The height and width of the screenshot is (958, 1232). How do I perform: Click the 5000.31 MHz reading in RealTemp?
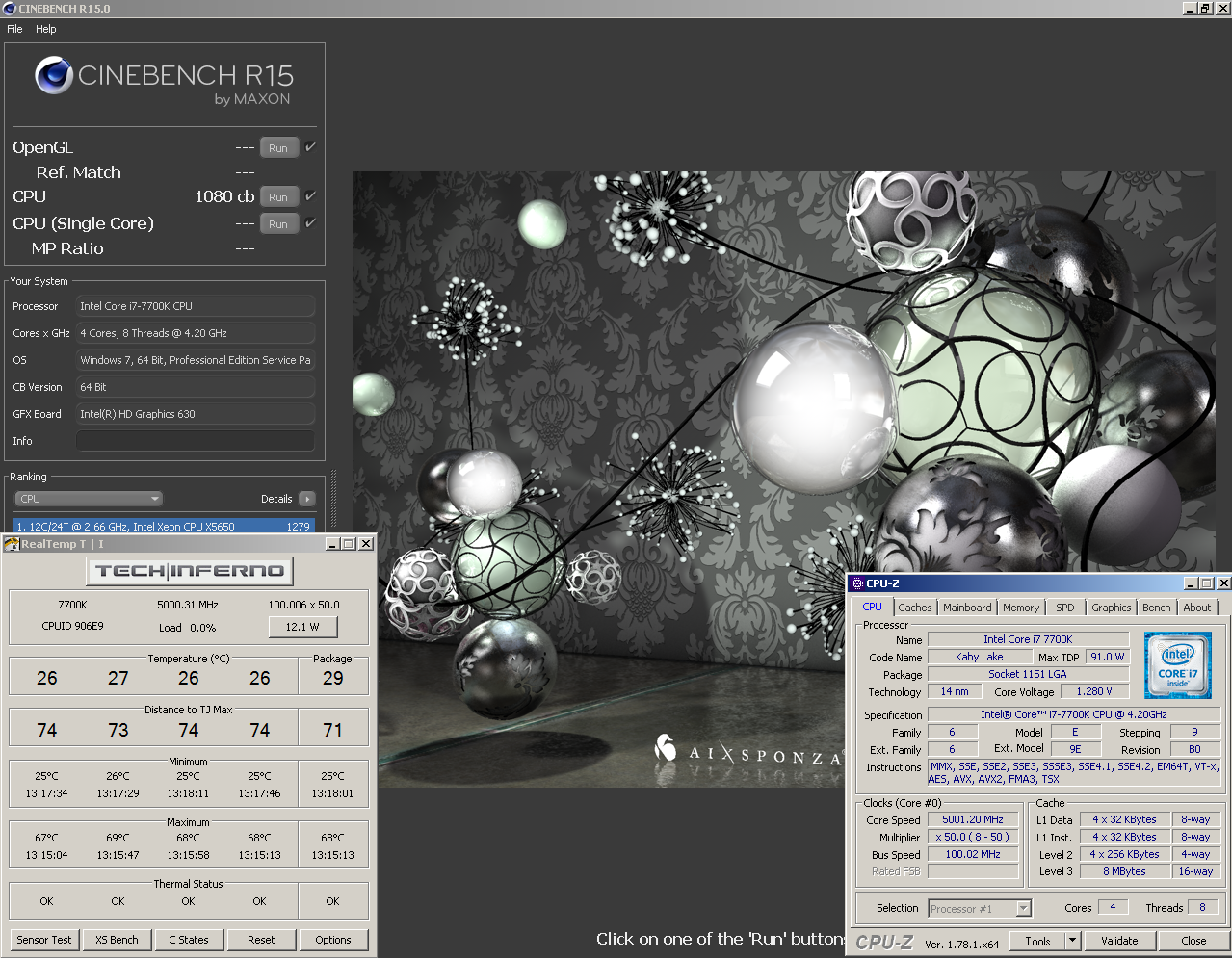188,606
